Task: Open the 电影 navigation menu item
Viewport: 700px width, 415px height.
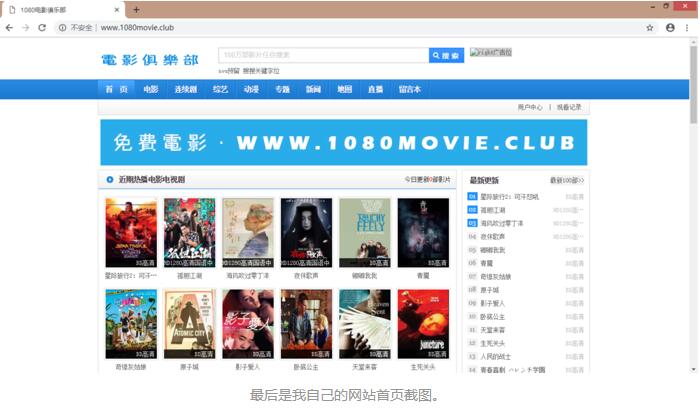Action: 150,89
